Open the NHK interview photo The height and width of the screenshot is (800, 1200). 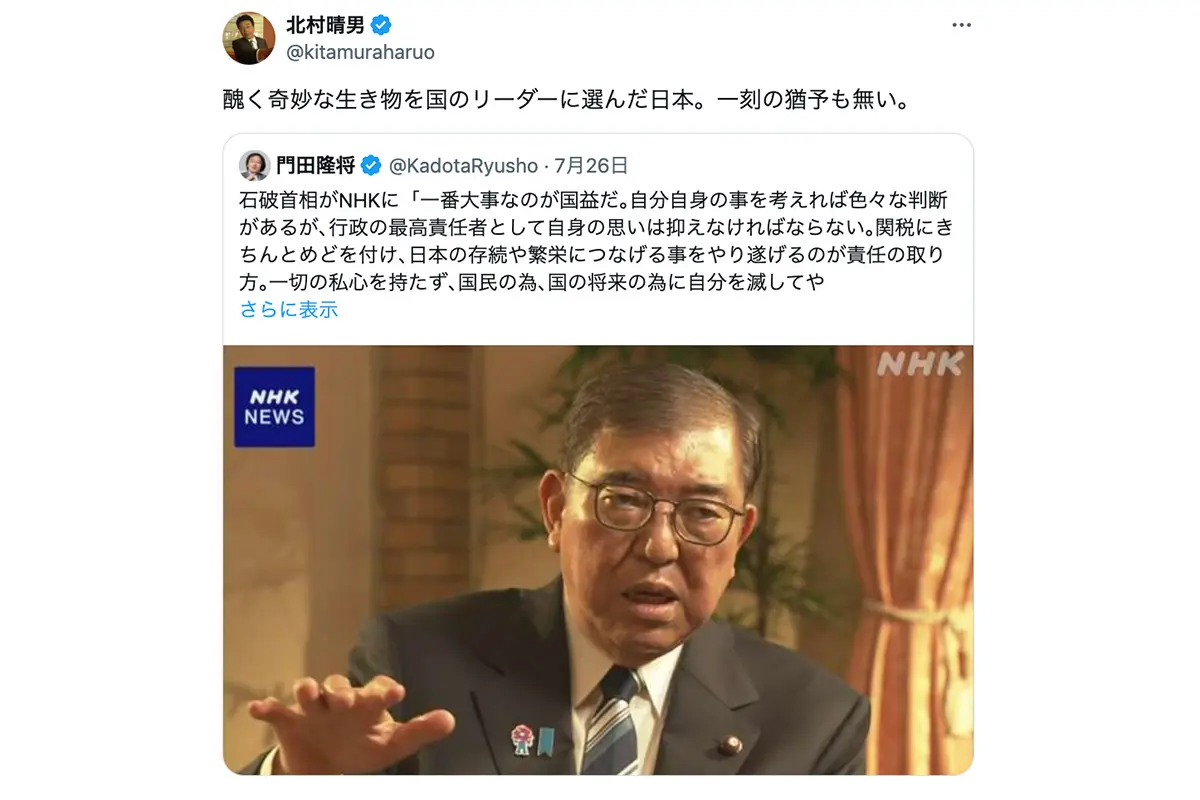pos(598,560)
